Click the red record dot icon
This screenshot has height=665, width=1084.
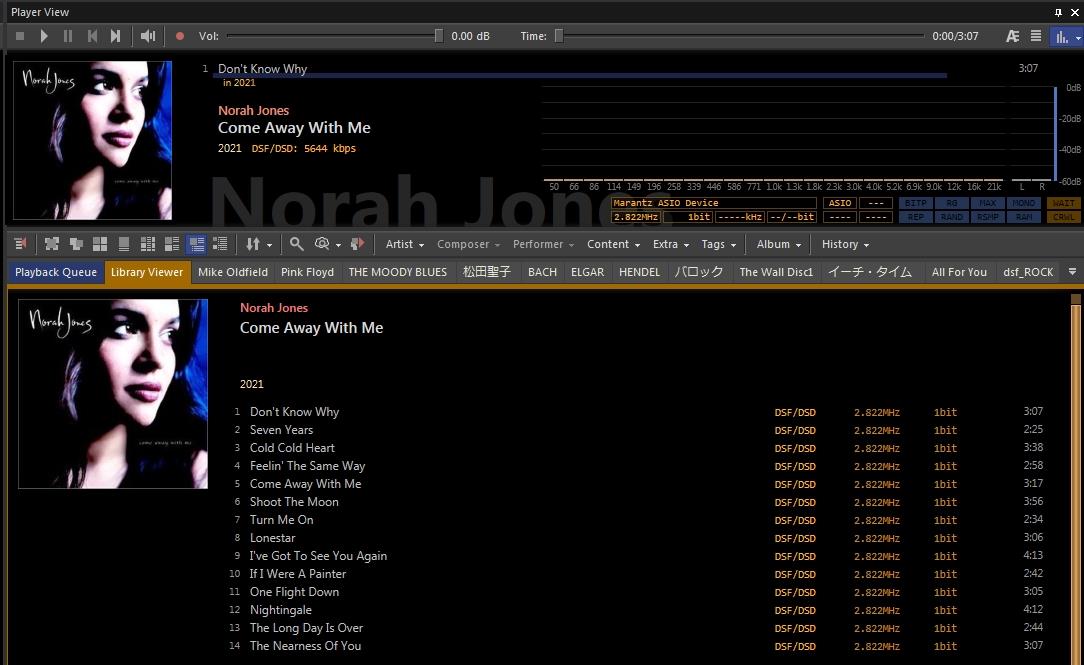tap(180, 36)
